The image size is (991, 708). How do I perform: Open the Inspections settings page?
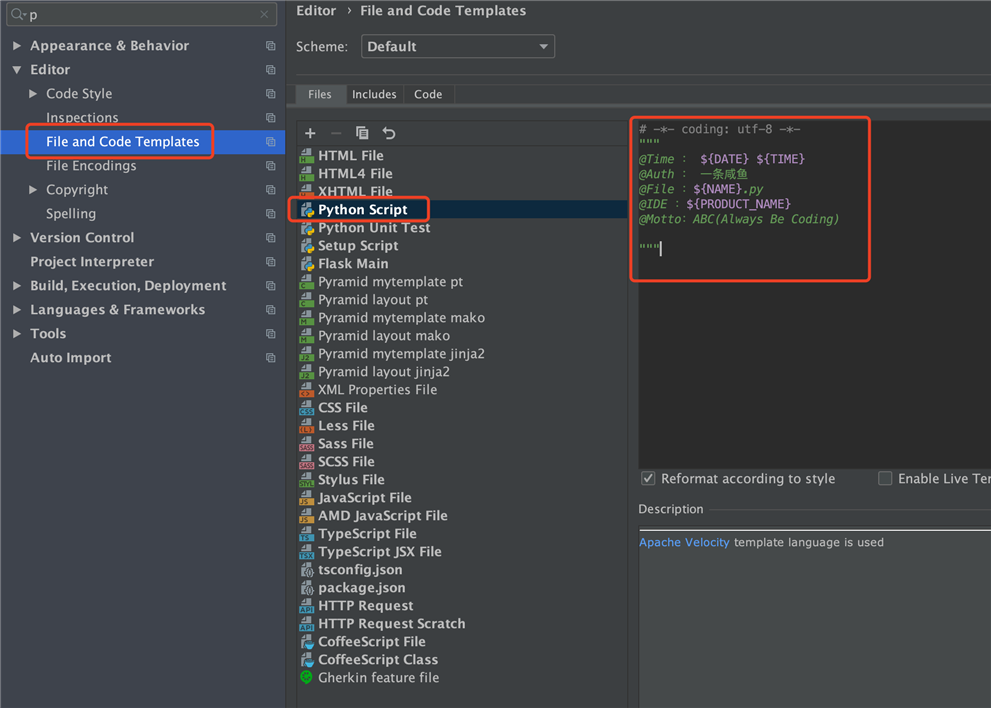[82, 118]
